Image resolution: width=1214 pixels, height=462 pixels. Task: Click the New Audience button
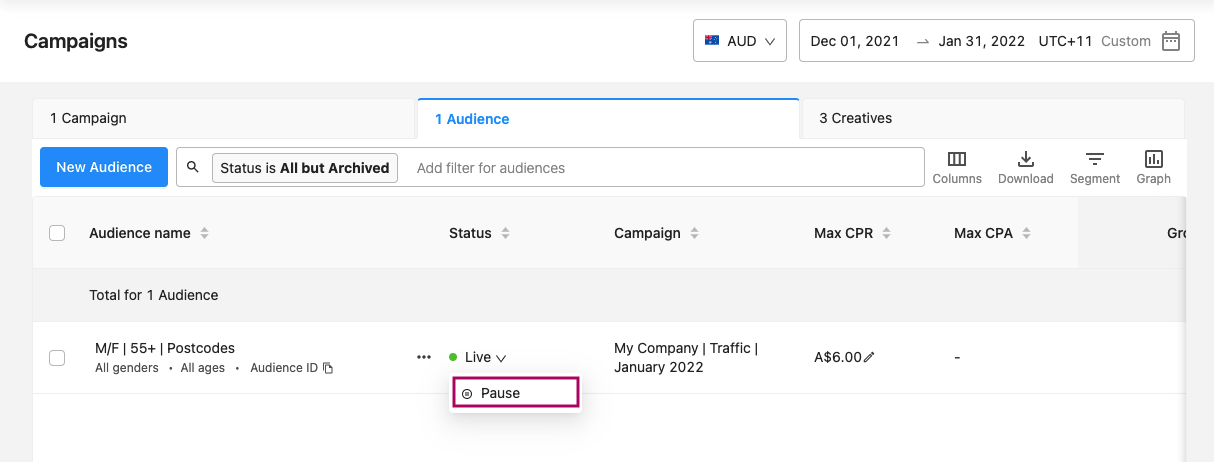tap(104, 167)
